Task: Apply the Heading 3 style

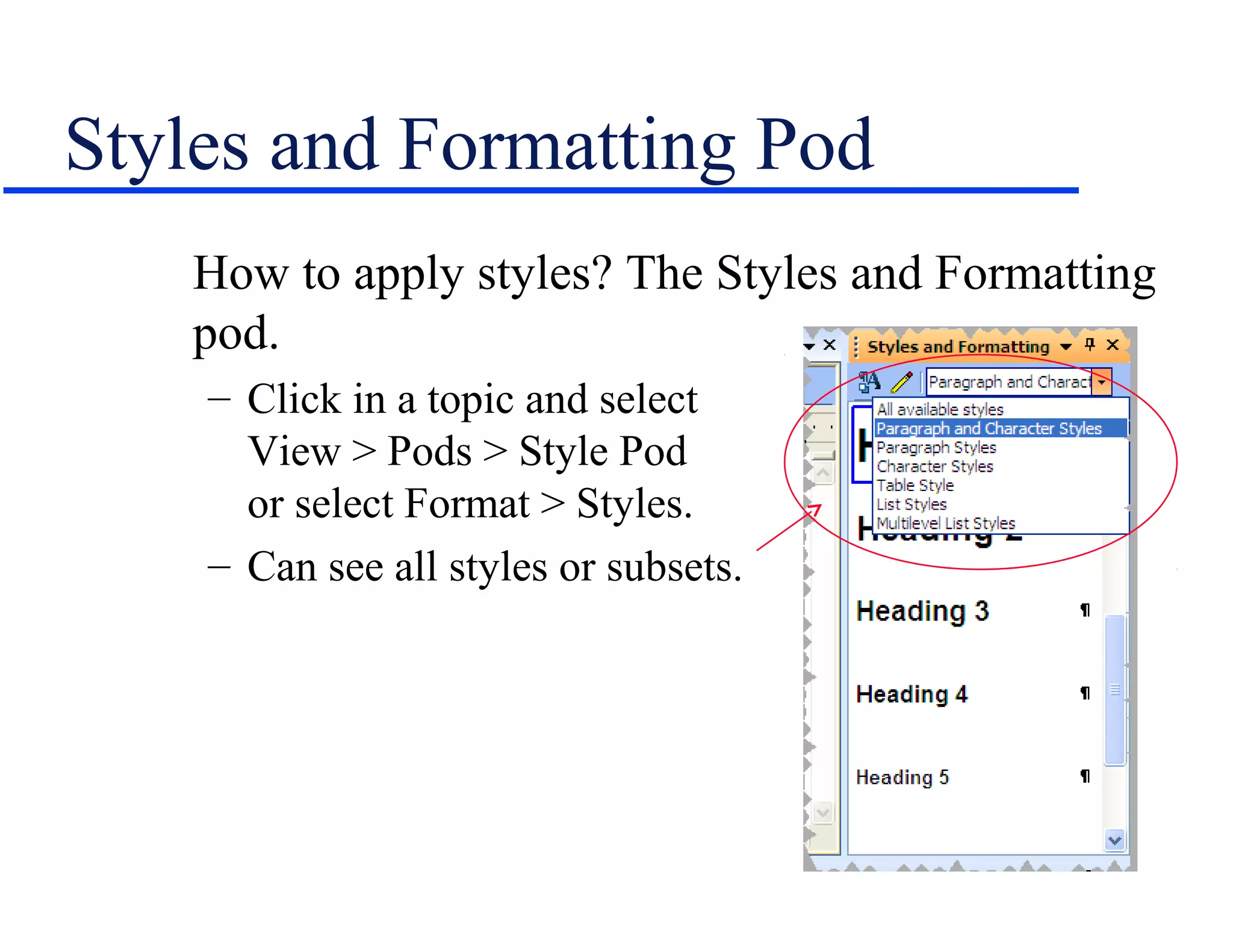Action: [x=922, y=611]
